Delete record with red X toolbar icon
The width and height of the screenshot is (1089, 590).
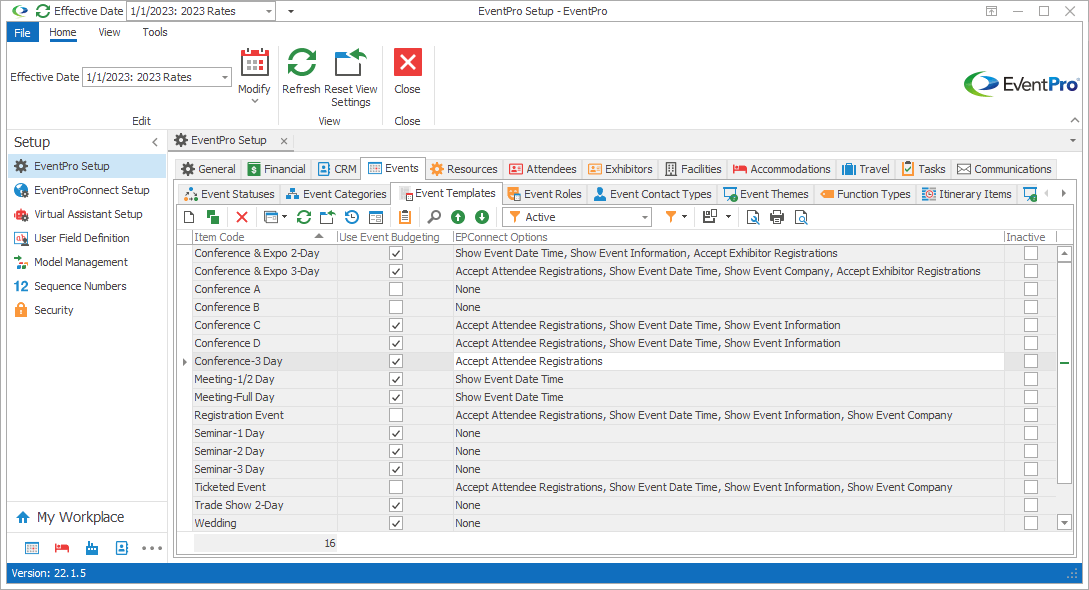[242, 217]
